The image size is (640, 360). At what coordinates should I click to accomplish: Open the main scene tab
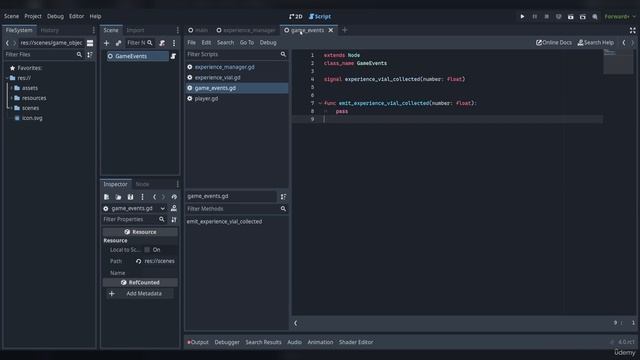pyautogui.click(x=198, y=30)
